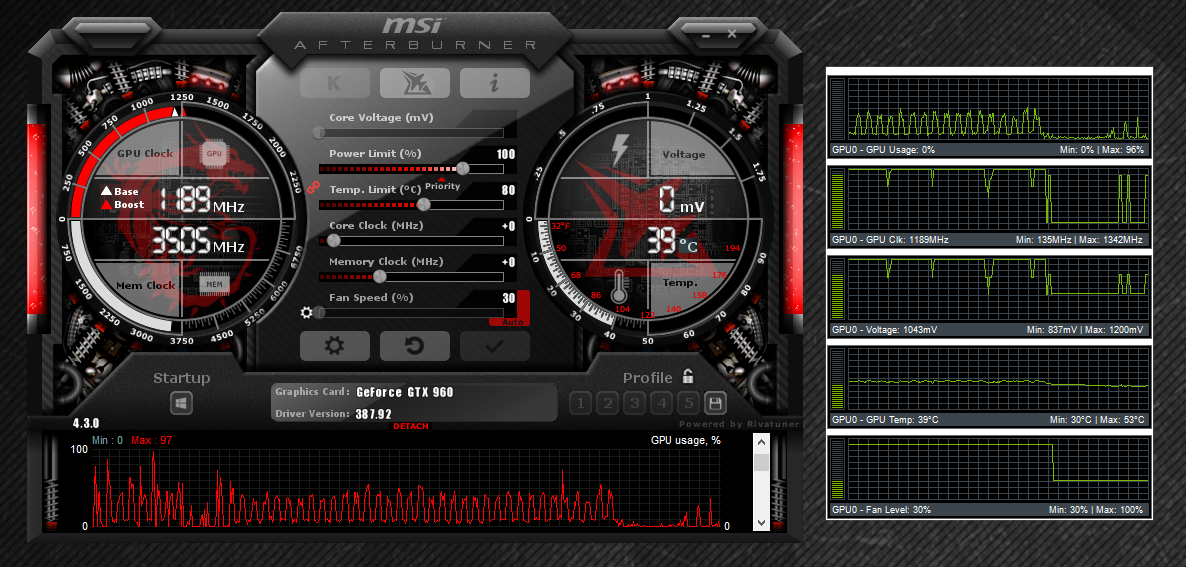The image size is (1186, 567).
Task: Click the Temp. Limit value 80
Action: tap(508, 190)
